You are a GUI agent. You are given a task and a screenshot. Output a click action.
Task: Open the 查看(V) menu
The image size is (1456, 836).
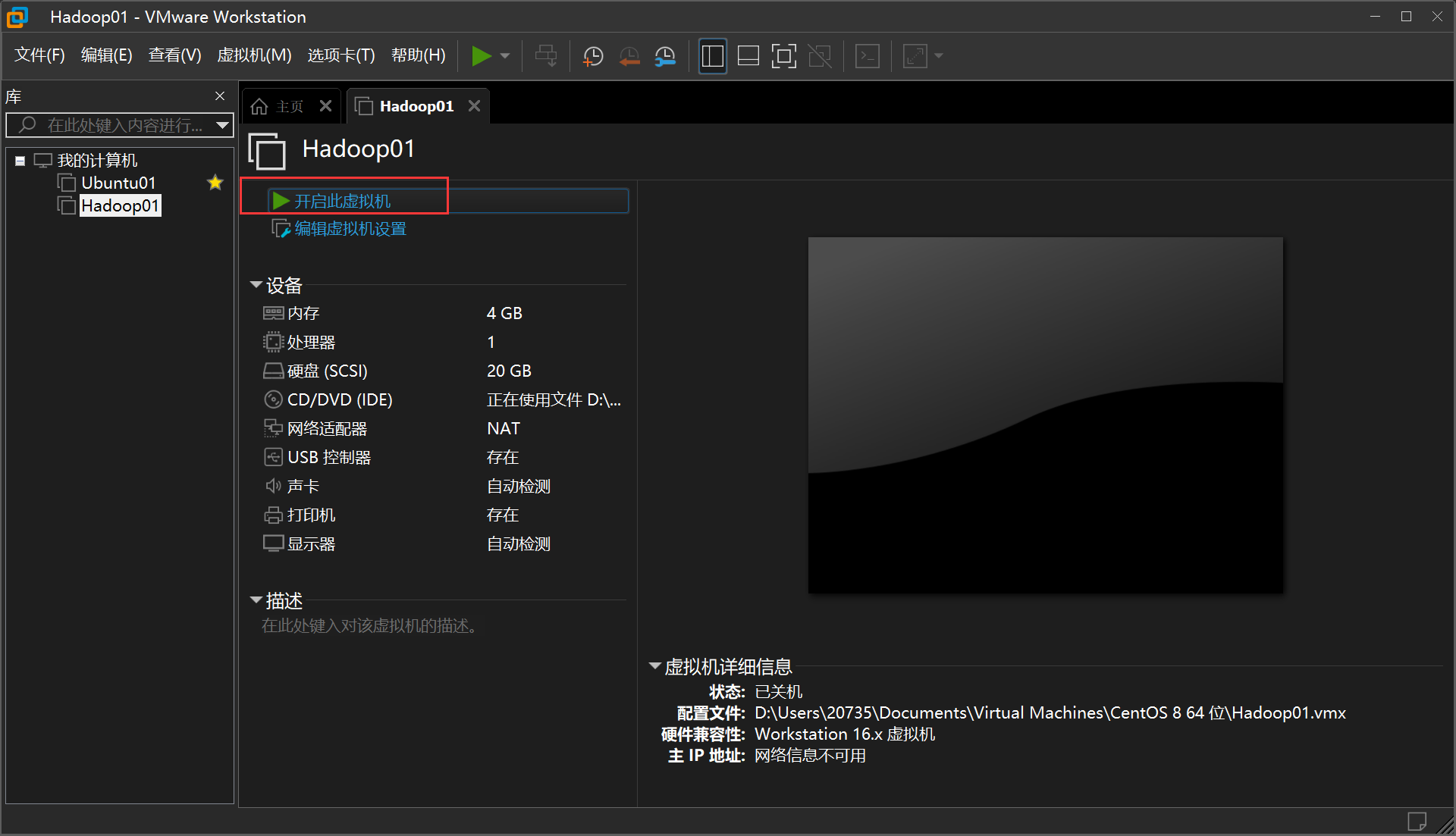coord(174,55)
